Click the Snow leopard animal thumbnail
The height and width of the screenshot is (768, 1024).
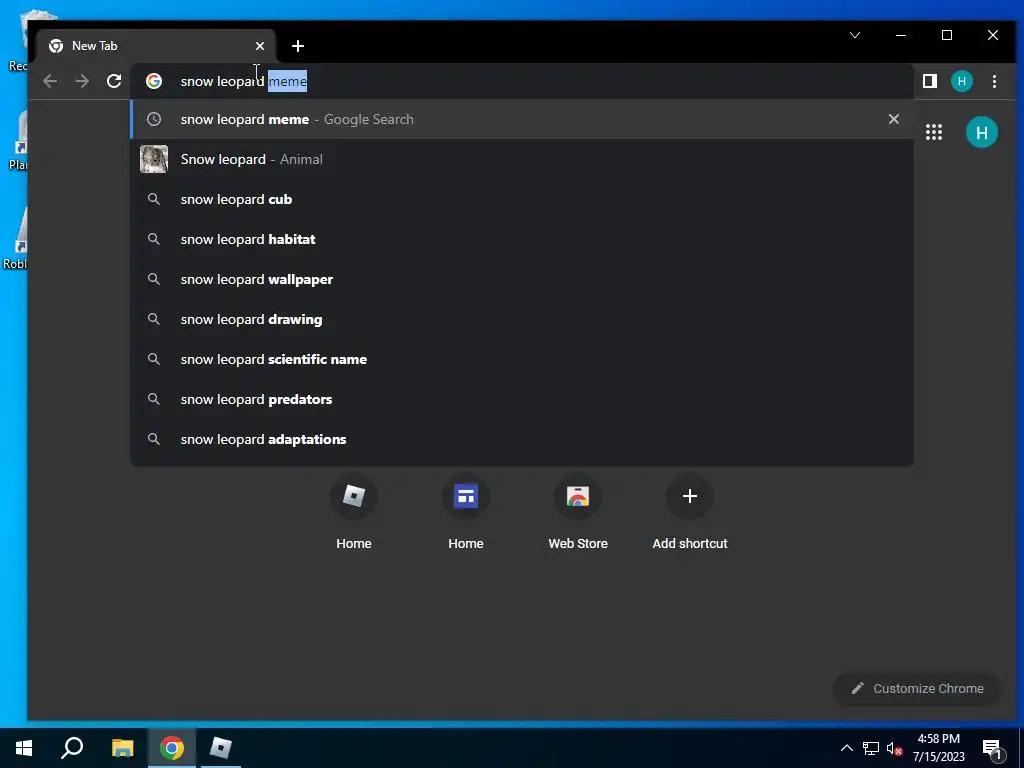(154, 159)
